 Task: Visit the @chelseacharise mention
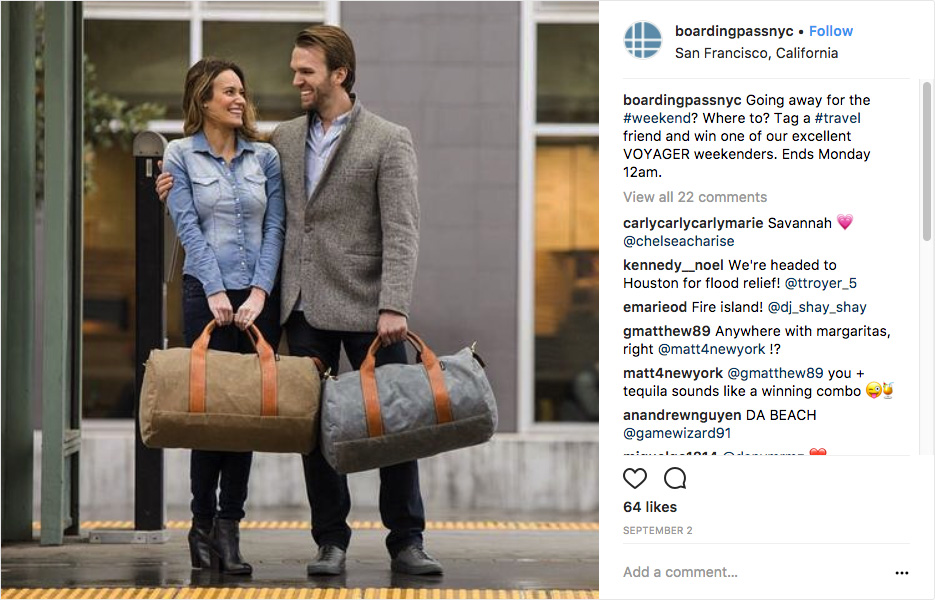pos(679,241)
